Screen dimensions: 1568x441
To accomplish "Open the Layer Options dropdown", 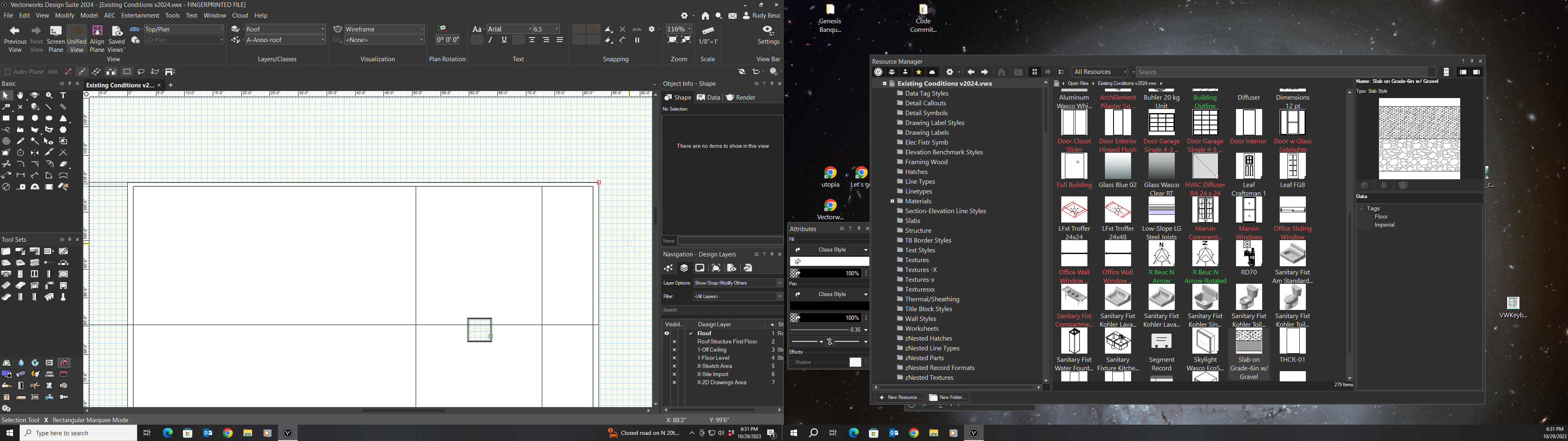I will point(738,283).
